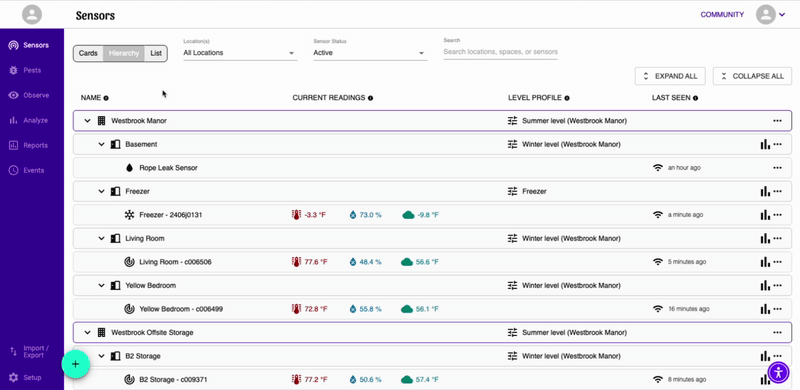Click the LAST SEEN info icon
This screenshot has height=390, width=800.
(695, 98)
